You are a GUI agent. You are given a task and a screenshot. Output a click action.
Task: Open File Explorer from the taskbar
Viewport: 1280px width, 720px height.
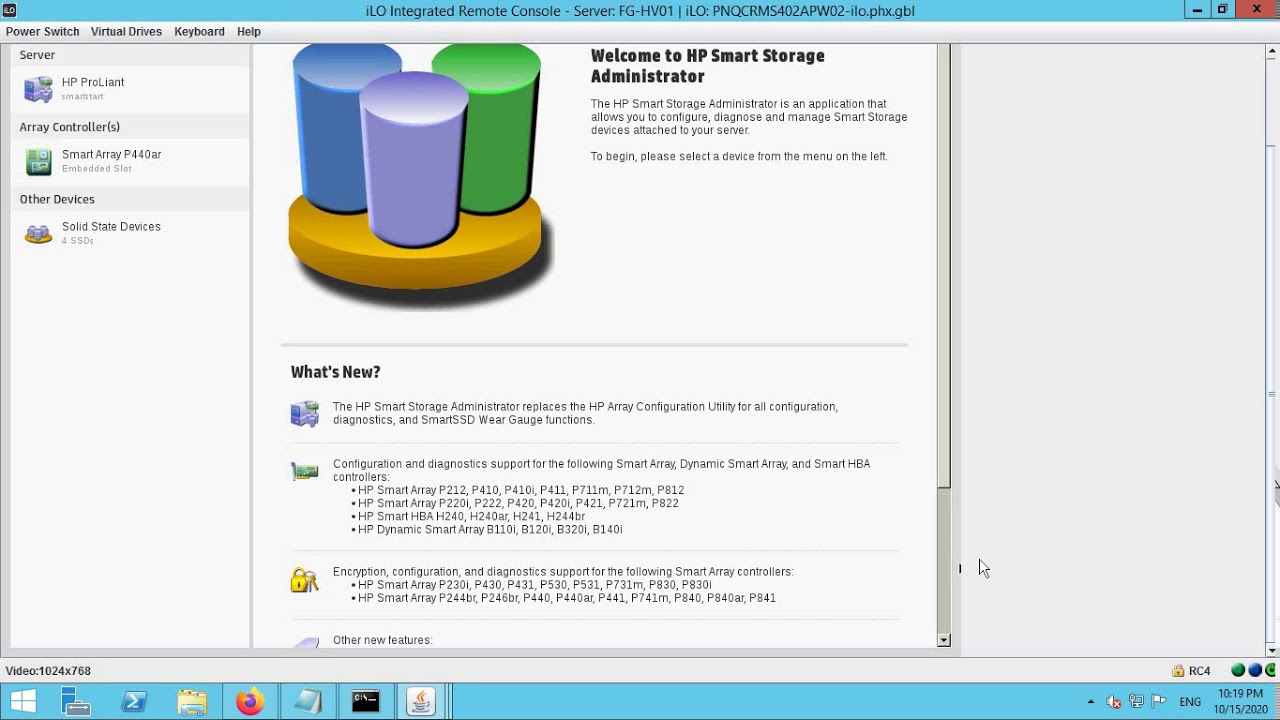(192, 702)
